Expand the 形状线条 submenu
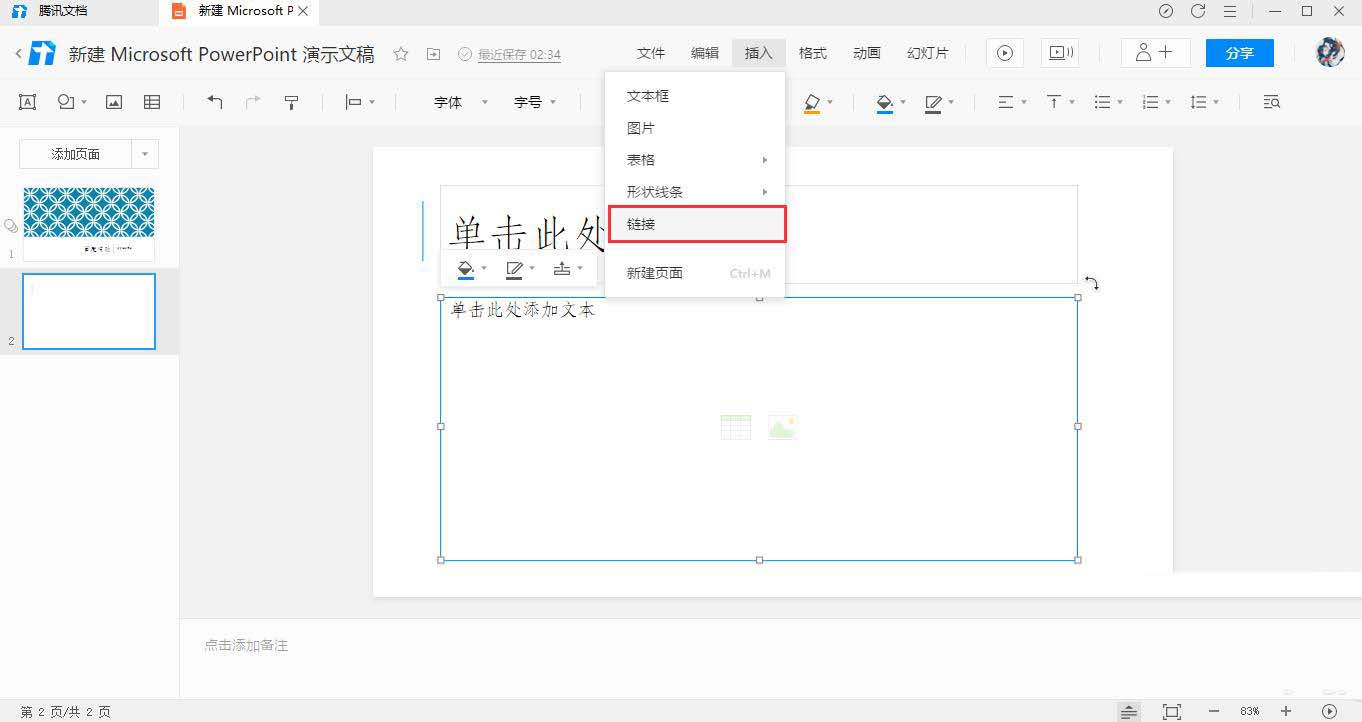Viewport: 1362px width, 722px height. click(x=695, y=191)
